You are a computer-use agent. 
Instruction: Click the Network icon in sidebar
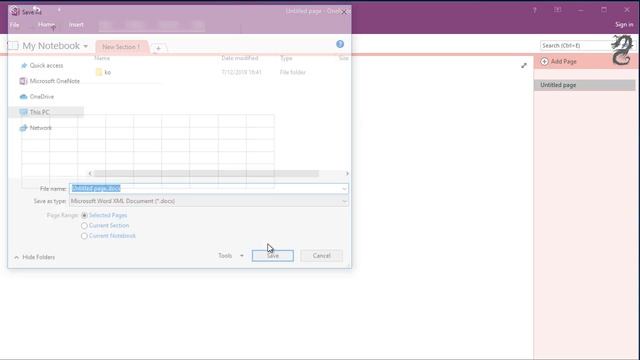pyautogui.click(x=23, y=128)
